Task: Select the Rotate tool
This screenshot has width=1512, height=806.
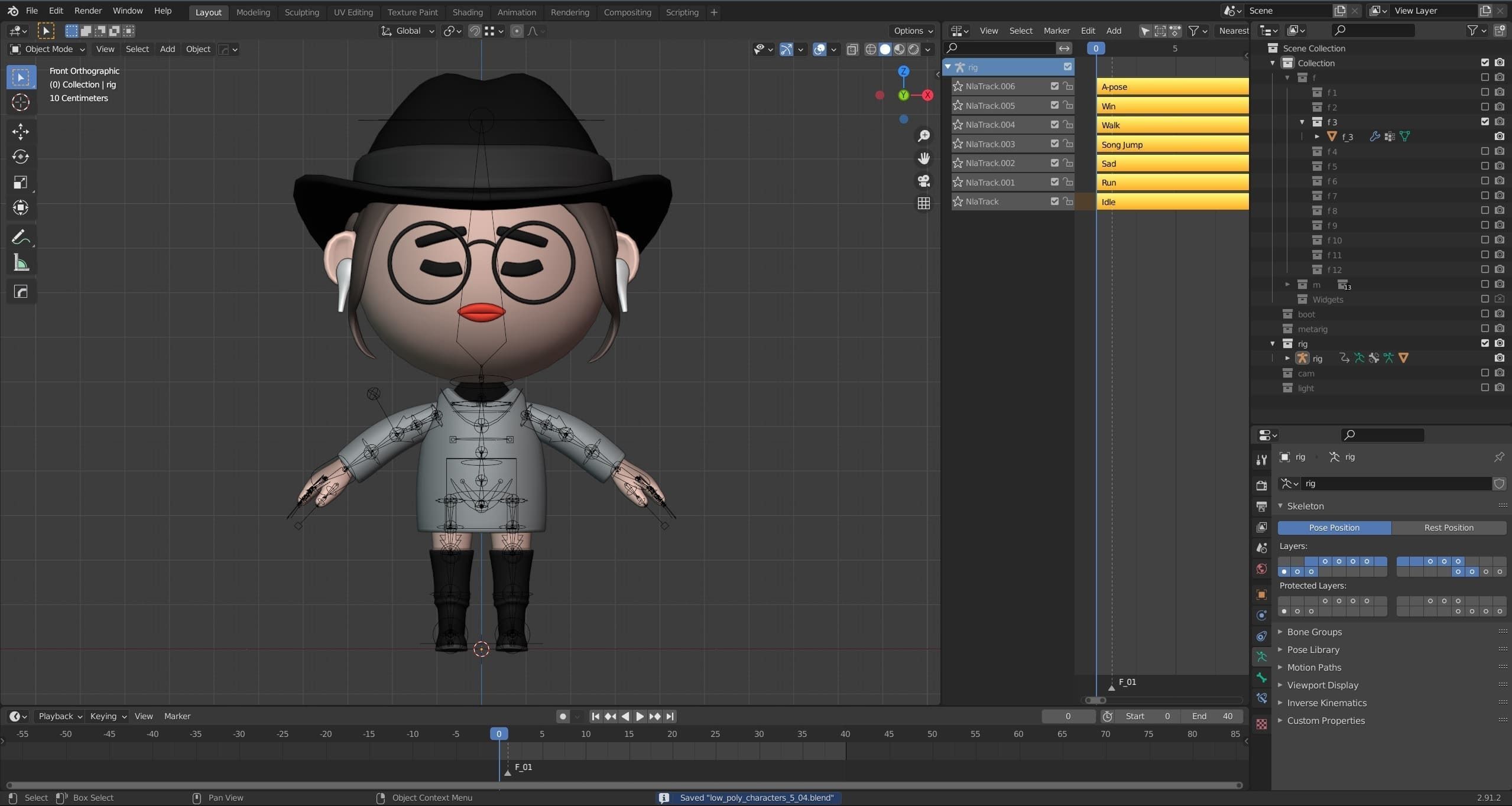Action: point(21,157)
